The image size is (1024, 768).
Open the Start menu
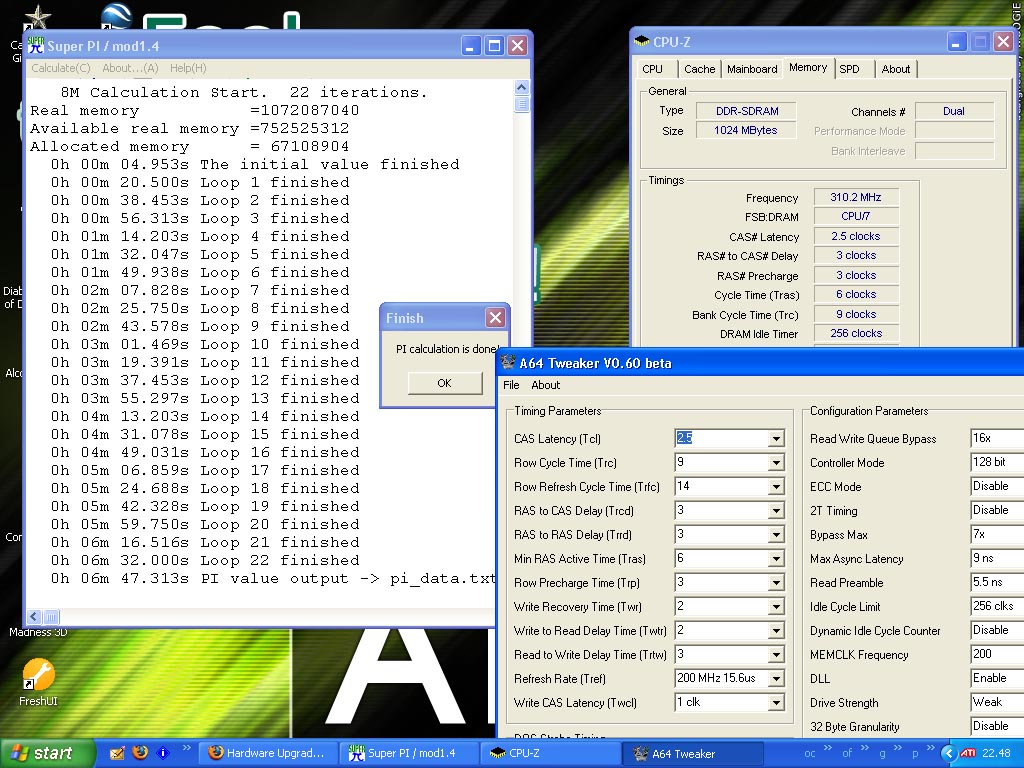47,753
